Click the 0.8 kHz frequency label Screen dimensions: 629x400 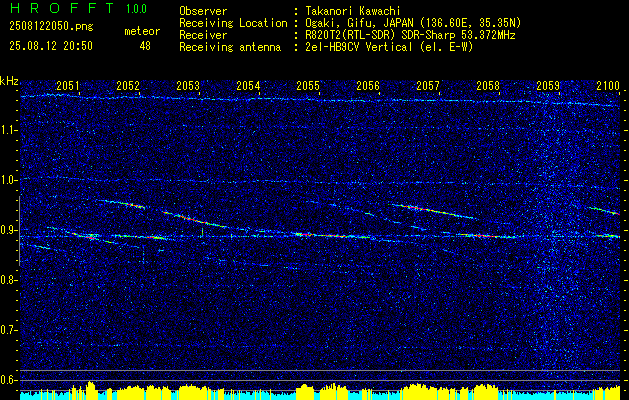click(9, 280)
